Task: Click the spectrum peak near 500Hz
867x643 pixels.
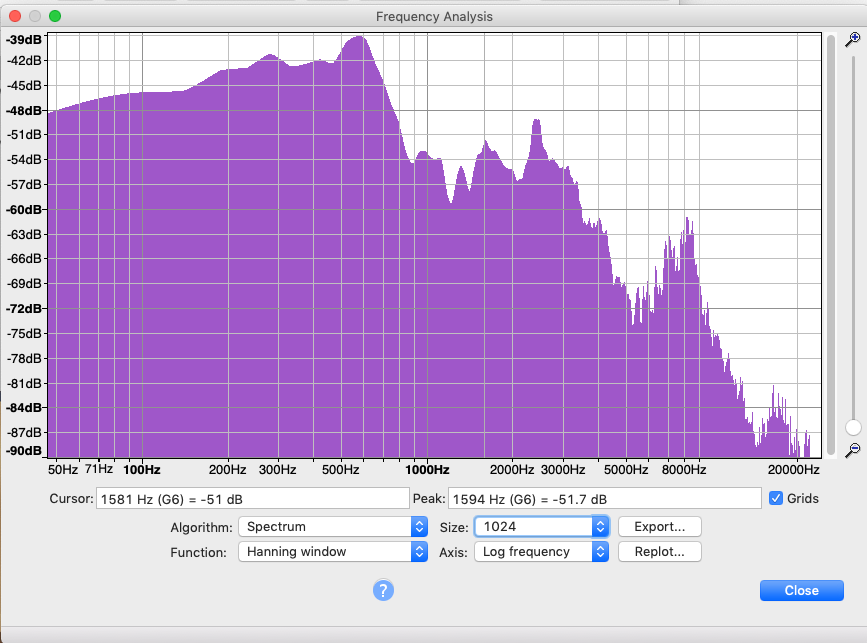Action: (361, 38)
